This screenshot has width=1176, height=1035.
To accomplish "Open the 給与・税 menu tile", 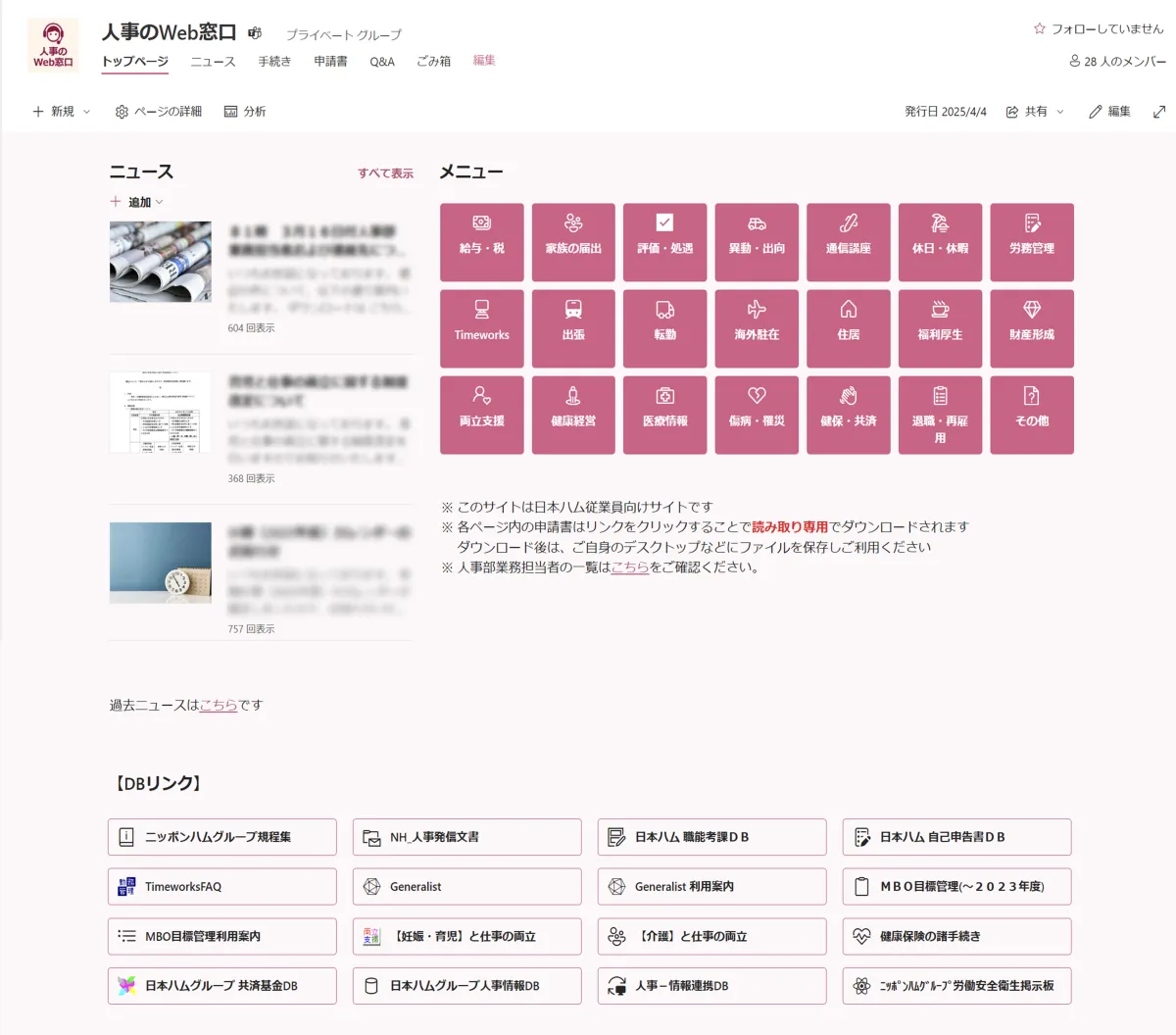I will click(x=481, y=242).
